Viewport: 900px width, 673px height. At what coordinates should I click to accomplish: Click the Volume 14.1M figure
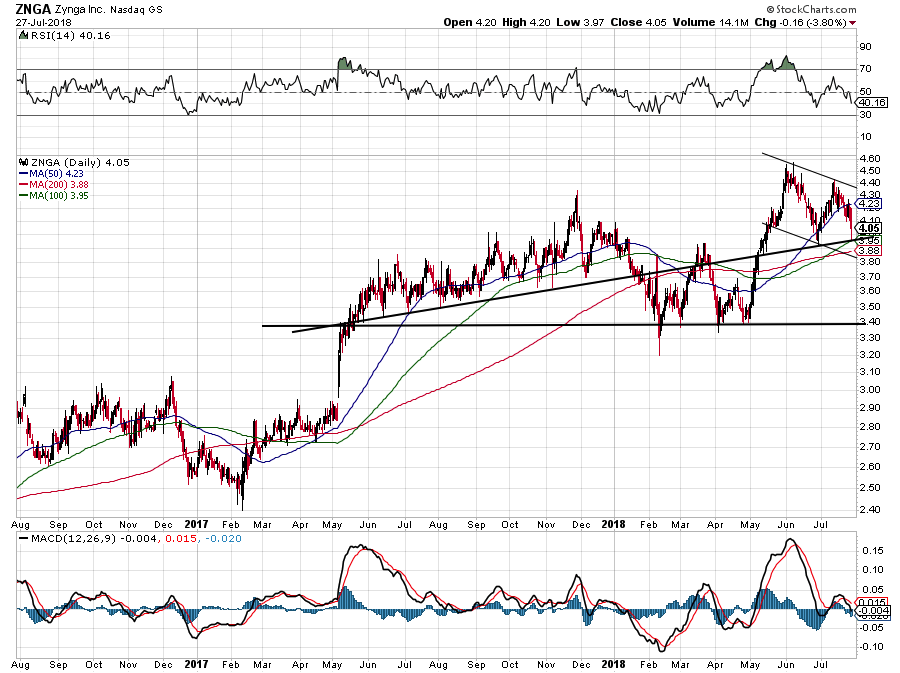point(711,22)
